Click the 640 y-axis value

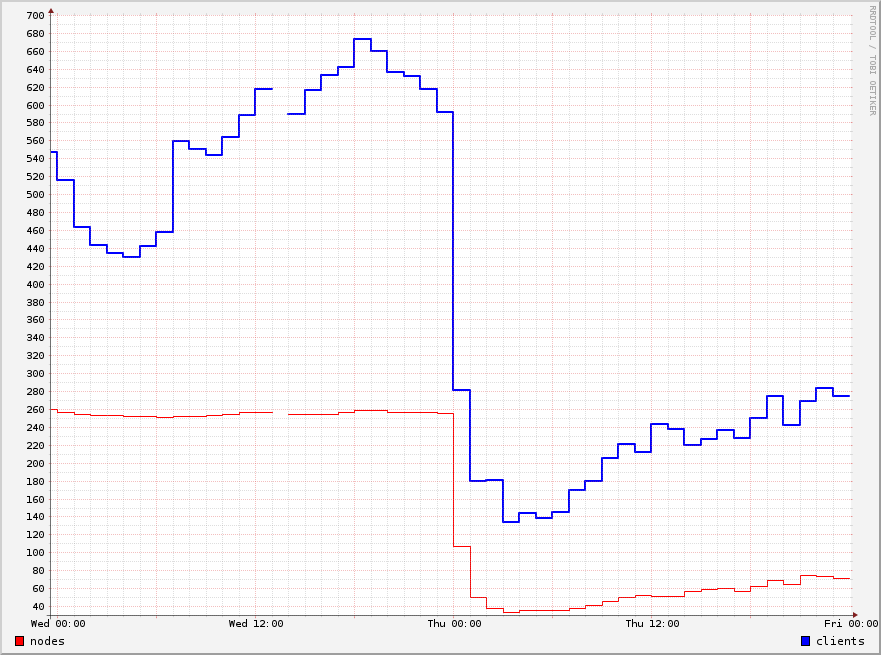pyautogui.click(x=35, y=70)
